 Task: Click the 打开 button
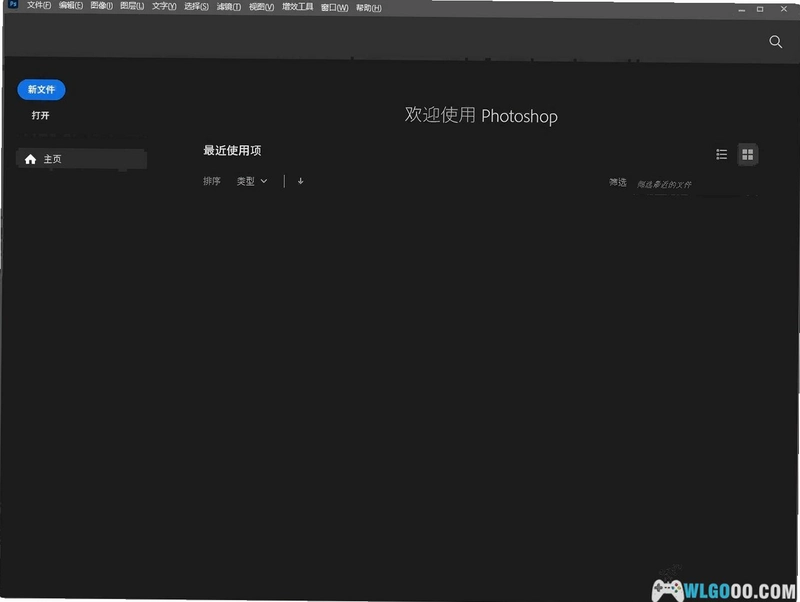(40, 116)
